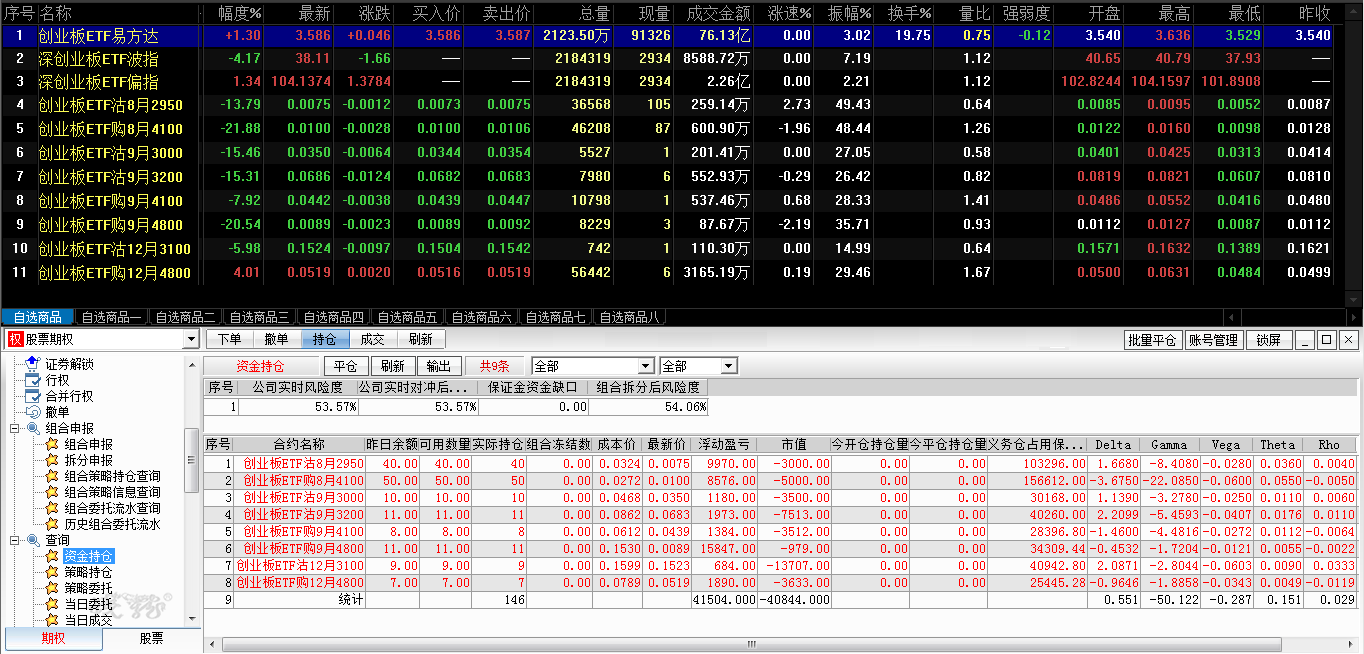Click the 证券解锁 tree icon
The width and height of the screenshot is (1364, 654).
coord(33,364)
